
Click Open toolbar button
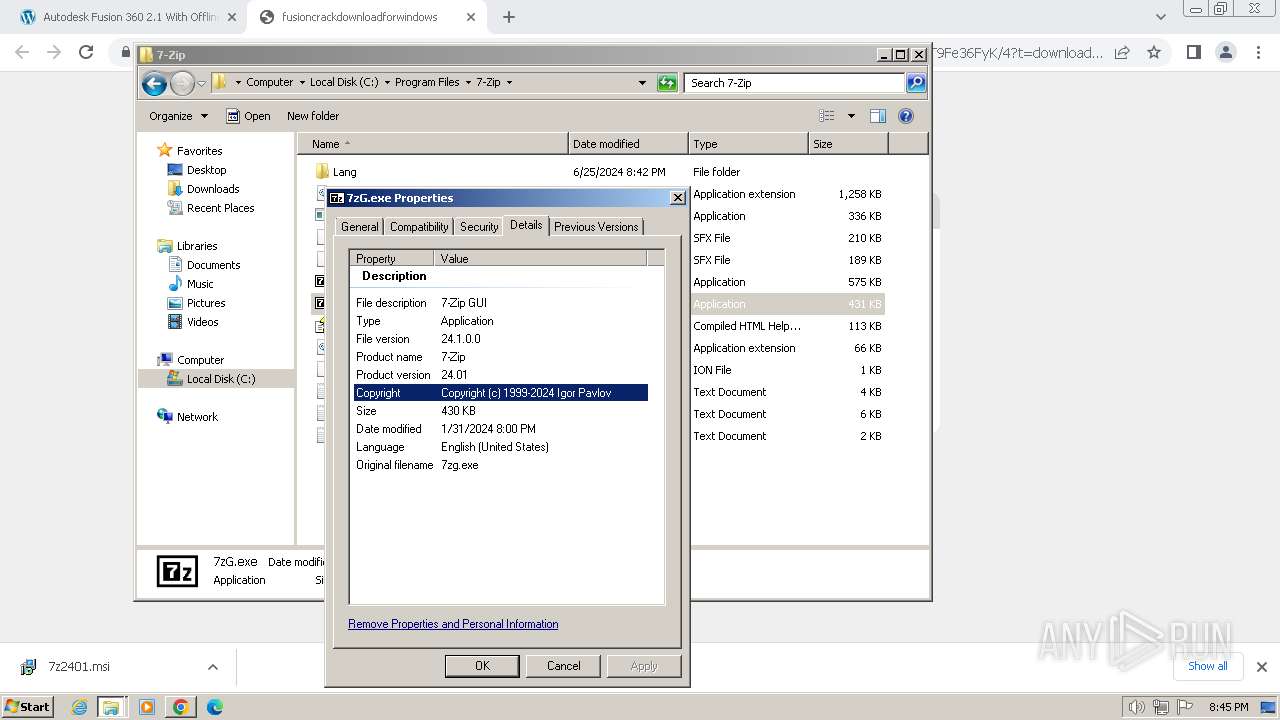tap(248, 116)
